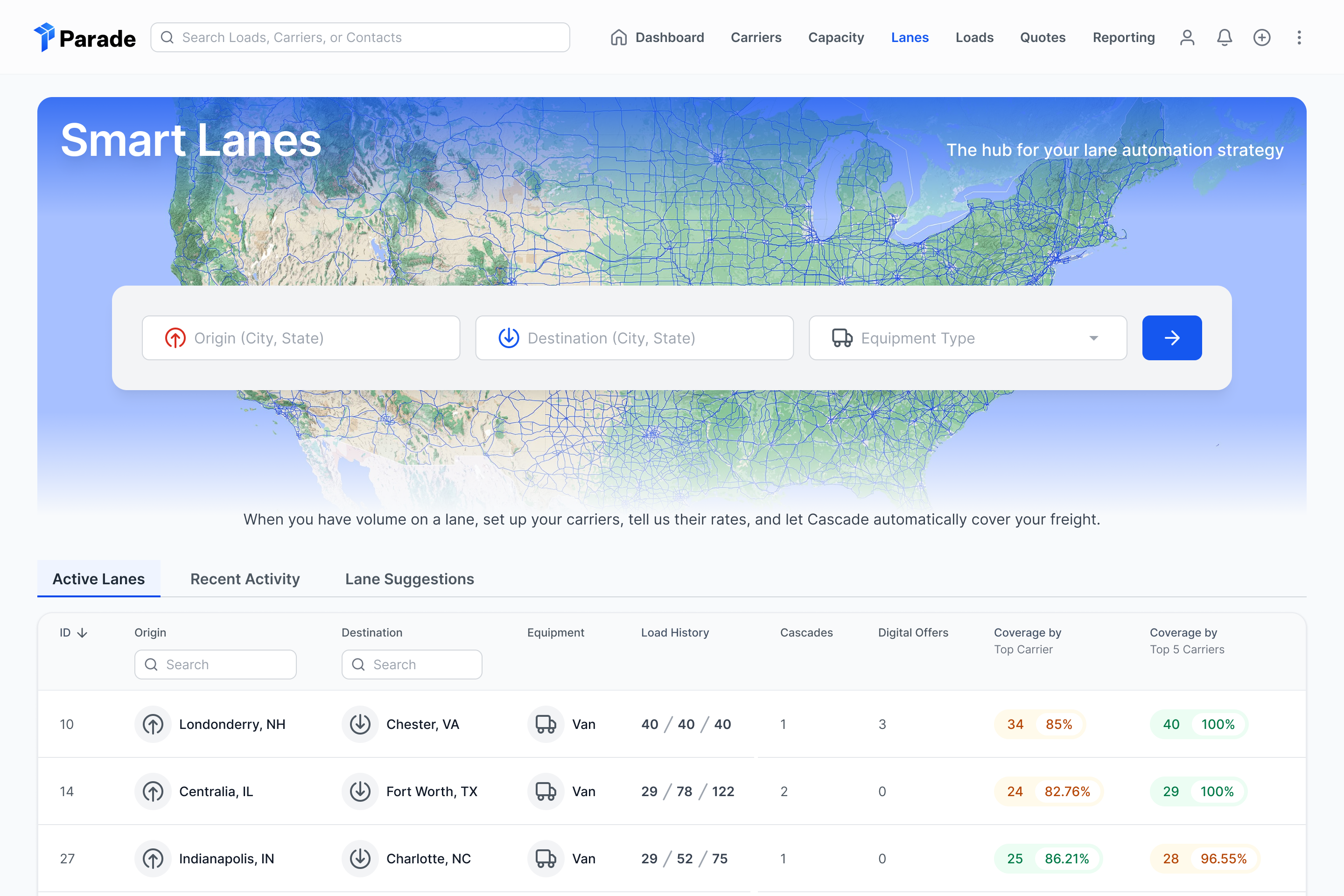Viewport: 1344px width, 896px height.
Task: Click the Parade logo icon
Action: pos(45,37)
